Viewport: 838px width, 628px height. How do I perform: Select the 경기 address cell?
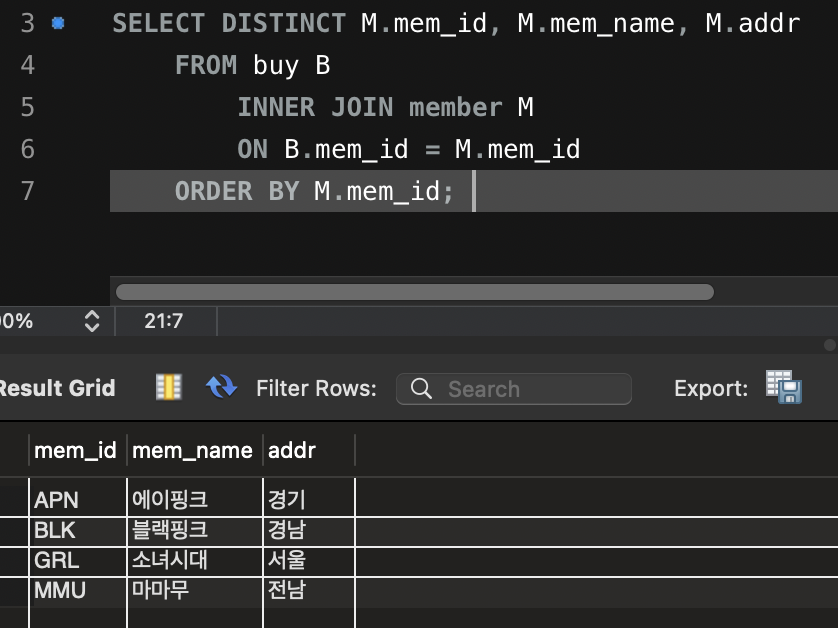point(309,500)
